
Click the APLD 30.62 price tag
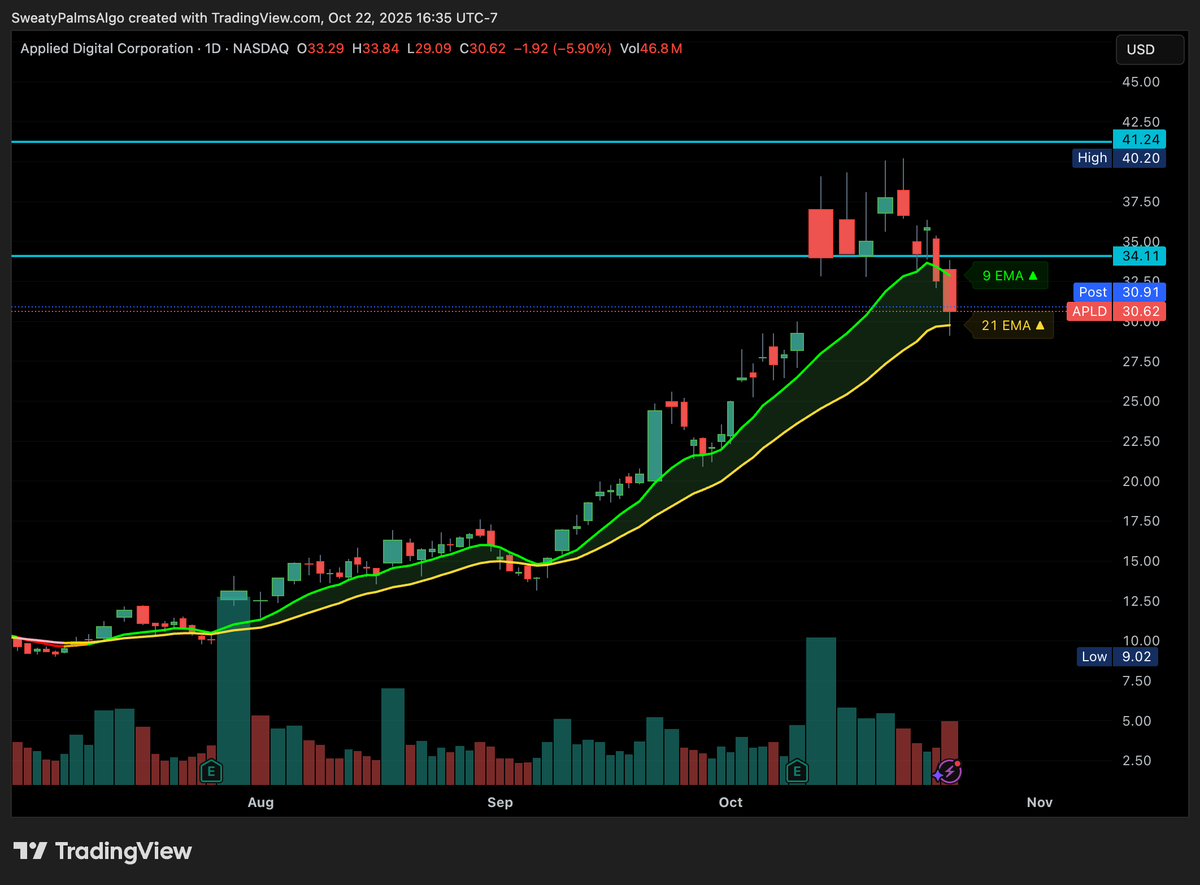tap(1116, 311)
